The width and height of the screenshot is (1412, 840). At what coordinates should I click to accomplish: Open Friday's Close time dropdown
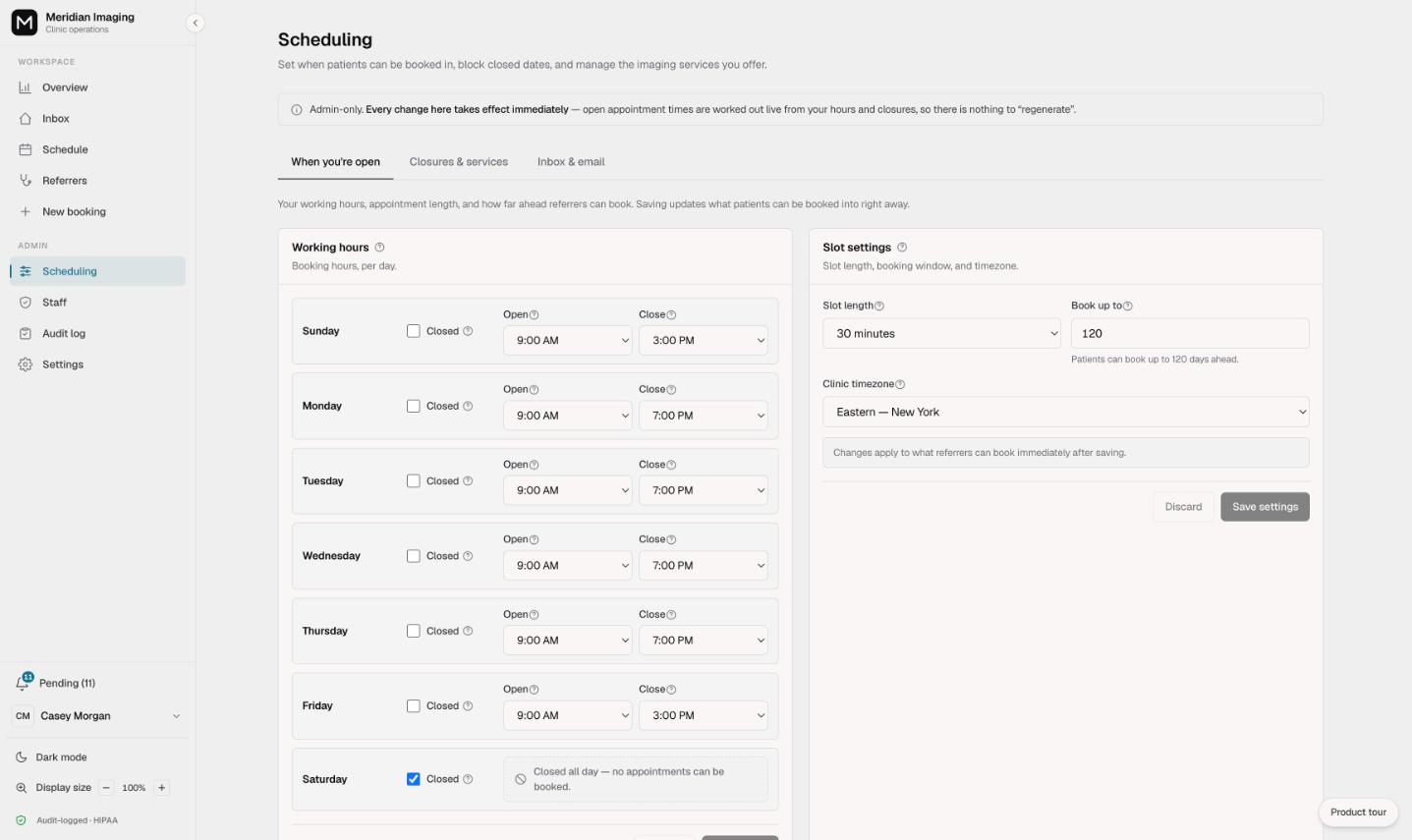click(703, 715)
